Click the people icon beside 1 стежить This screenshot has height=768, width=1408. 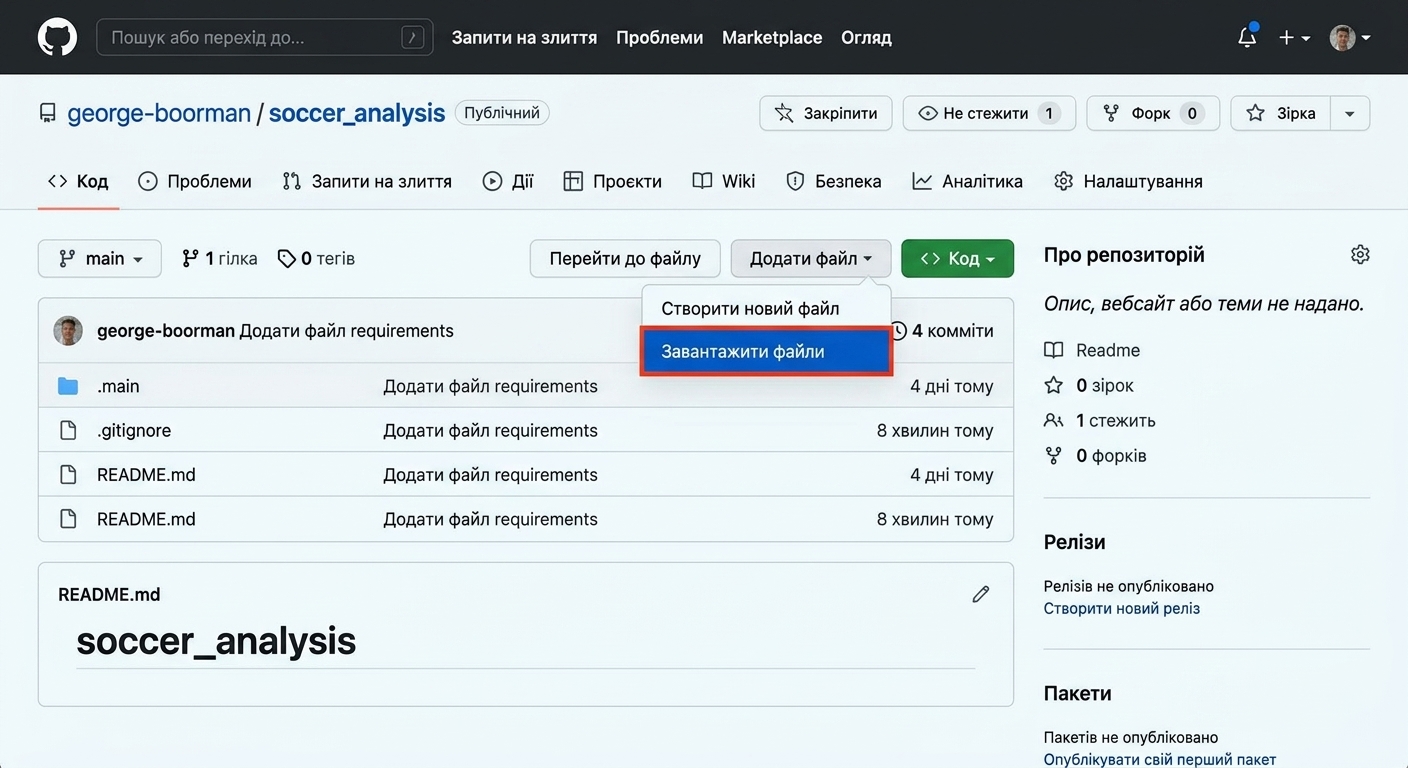[1053, 420]
